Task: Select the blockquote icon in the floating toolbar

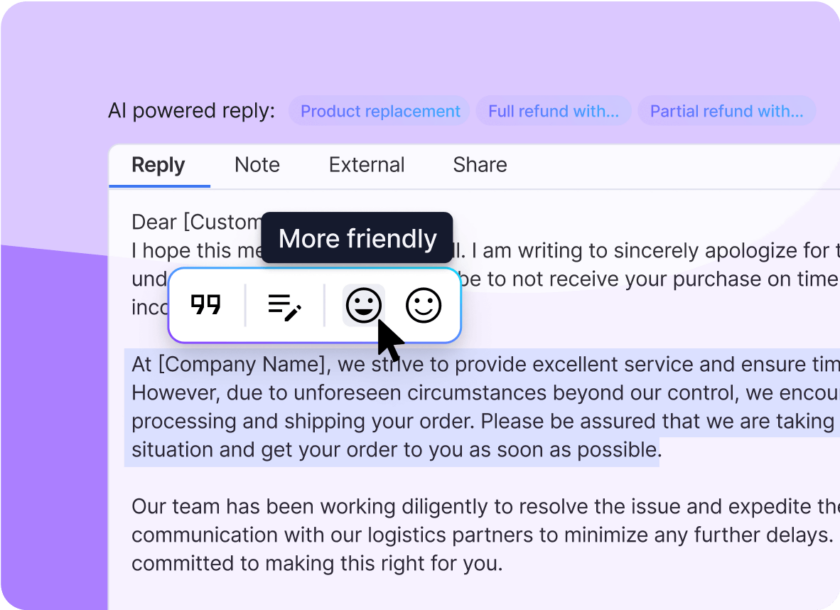Action: click(x=207, y=305)
